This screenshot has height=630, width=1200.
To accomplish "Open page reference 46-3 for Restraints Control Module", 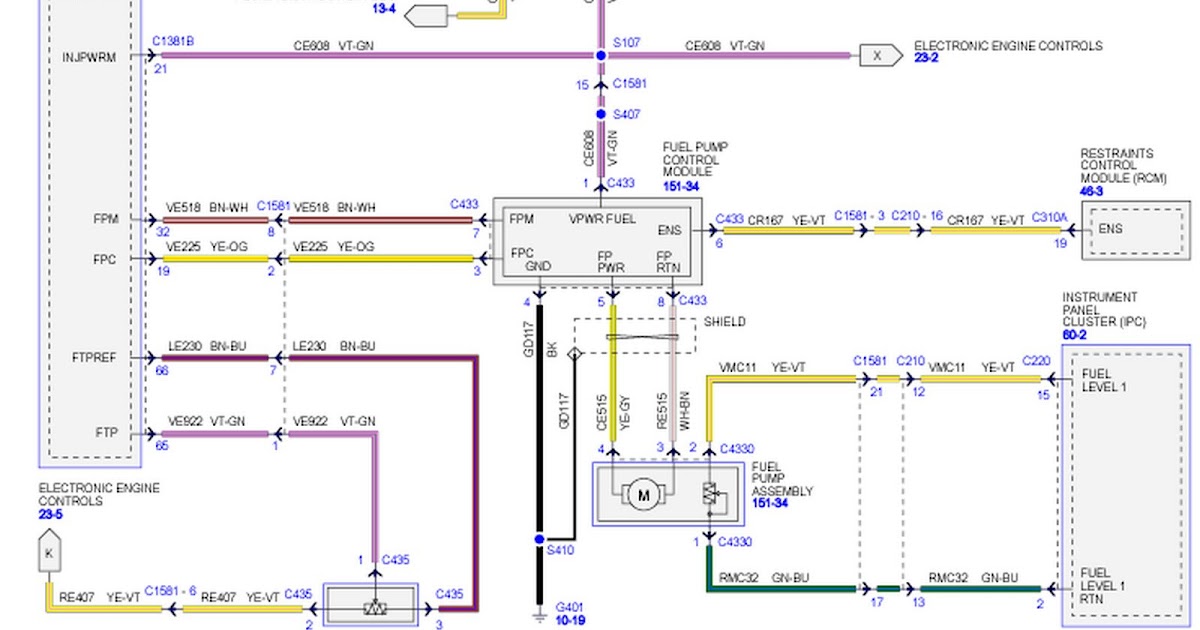I will (x=1091, y=191).
